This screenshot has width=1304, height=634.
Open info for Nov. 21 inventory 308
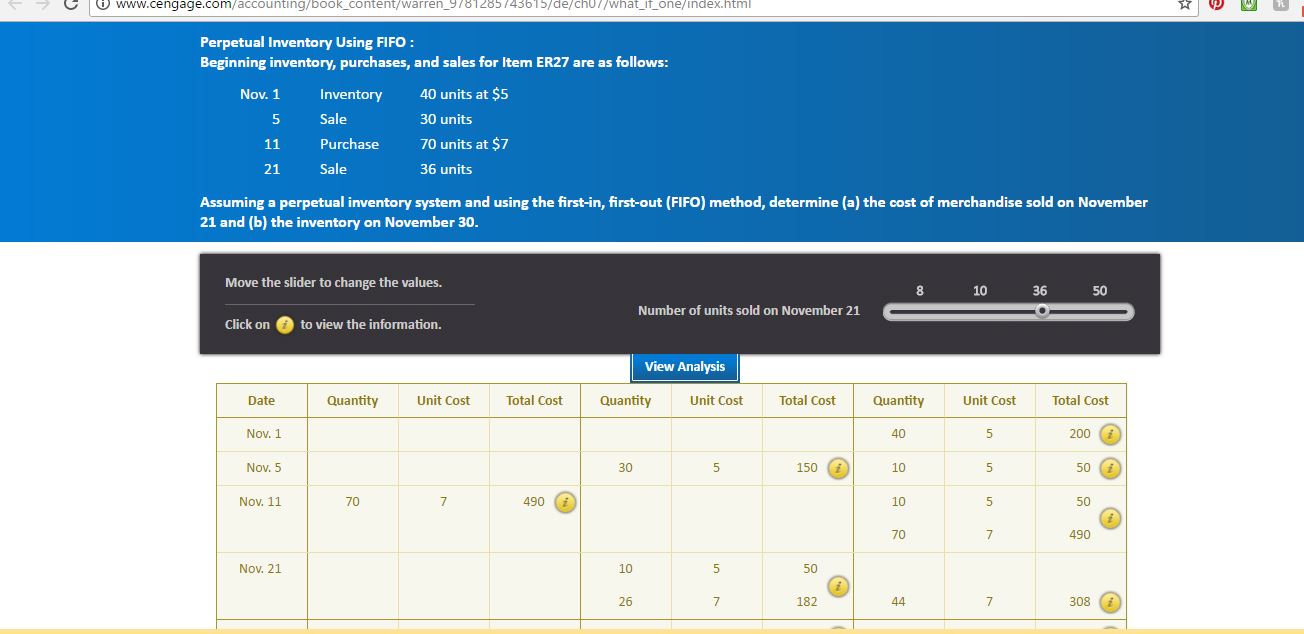tap(1108, 601)
